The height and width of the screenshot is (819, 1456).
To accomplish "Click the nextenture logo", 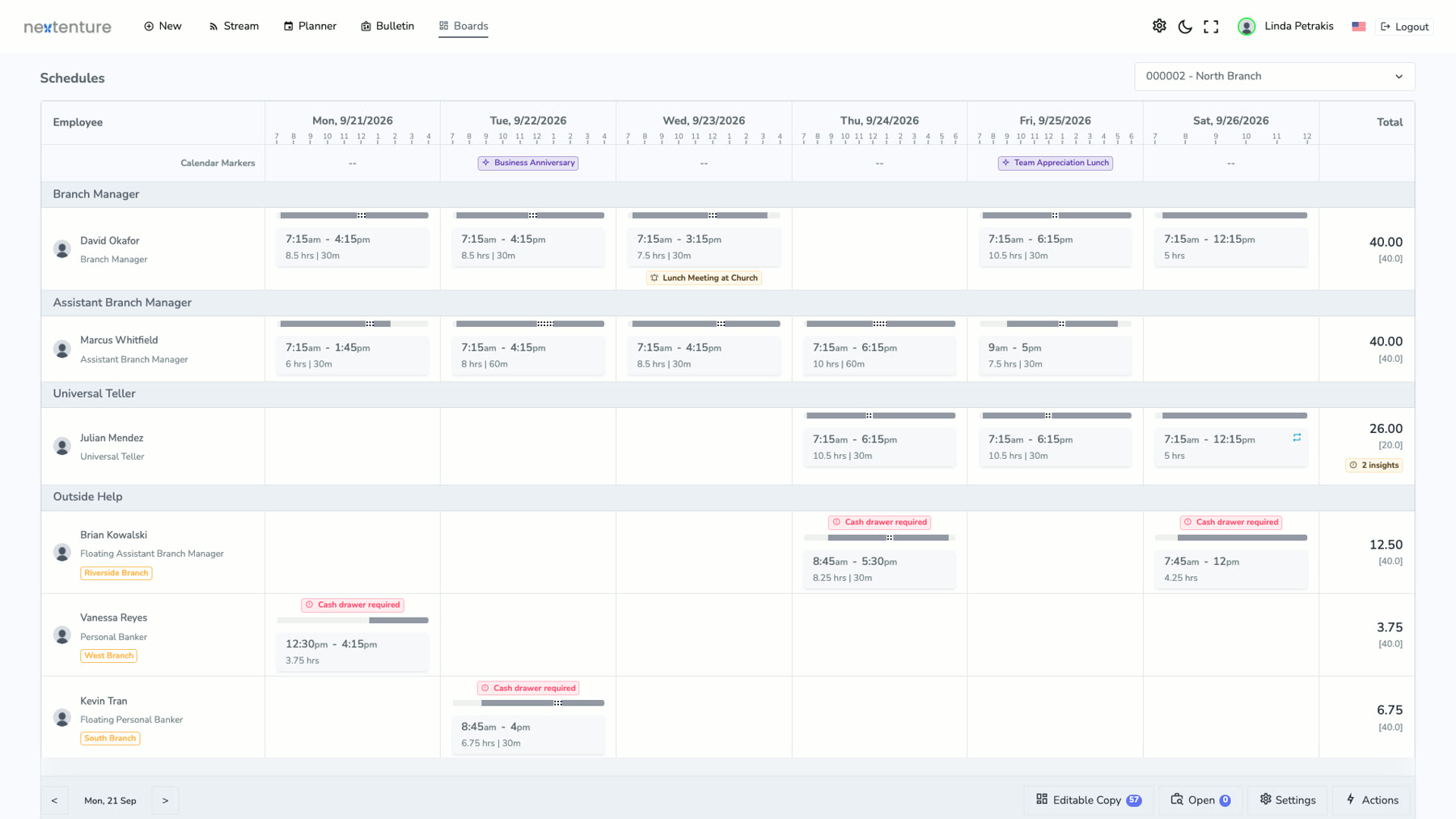I will click(x=68, y=27).
